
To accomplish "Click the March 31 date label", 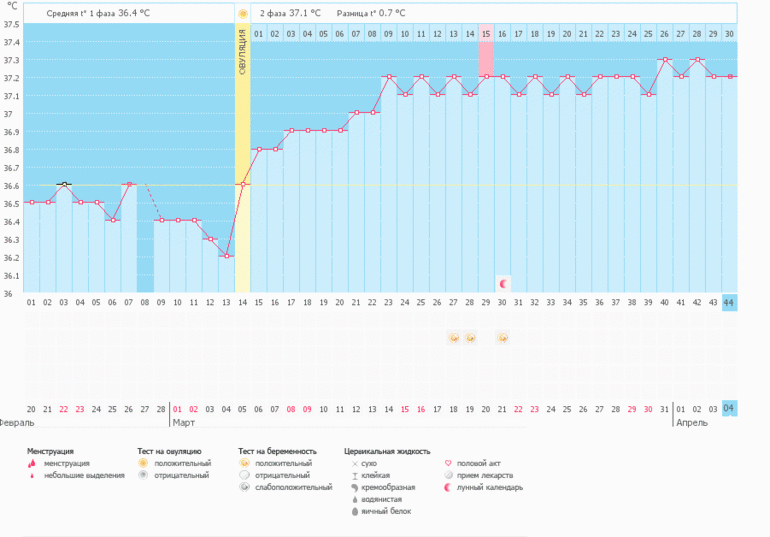I will coord(664,409).
